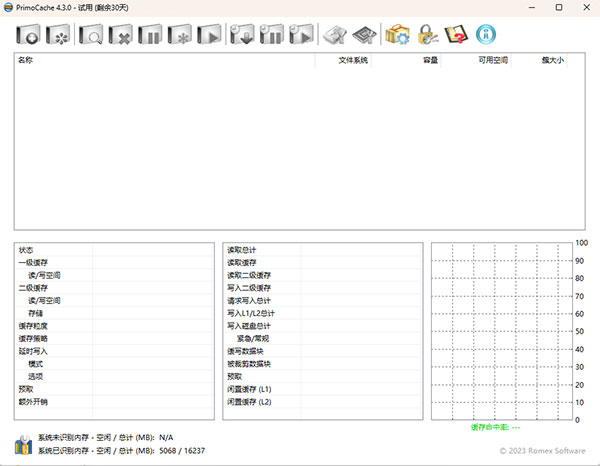
Task: Select the 缓存粒度 row
Action: (114, 326)
